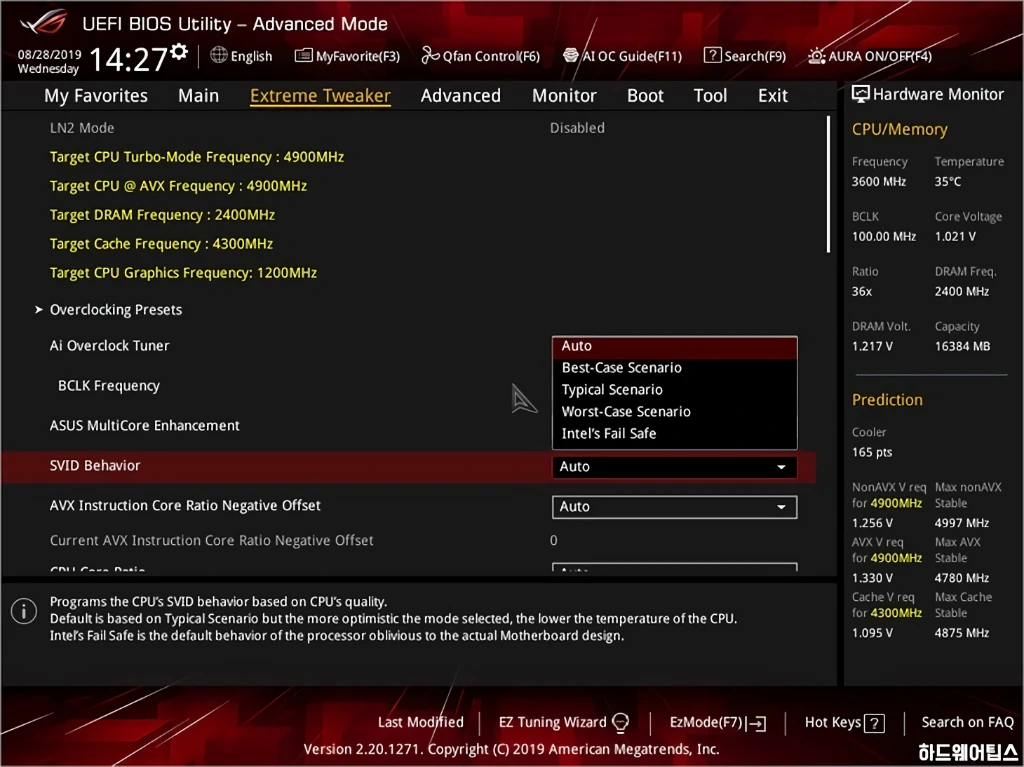Image resolution: width=1024 pixels, height=767 pixels.
Task: Open Search(F9)
Action: pos(745,56)
